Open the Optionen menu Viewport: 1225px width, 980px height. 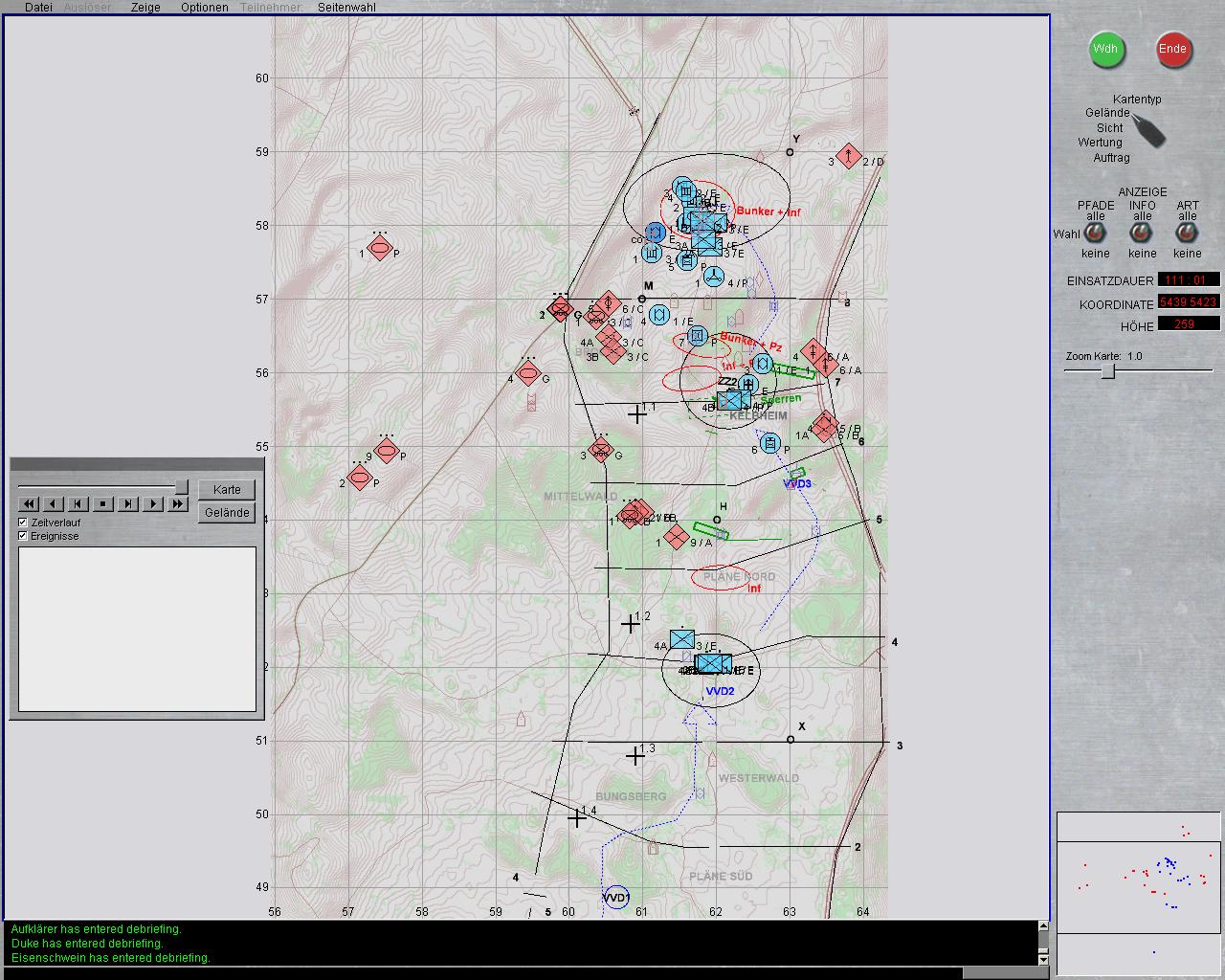[x=204, y=7]
